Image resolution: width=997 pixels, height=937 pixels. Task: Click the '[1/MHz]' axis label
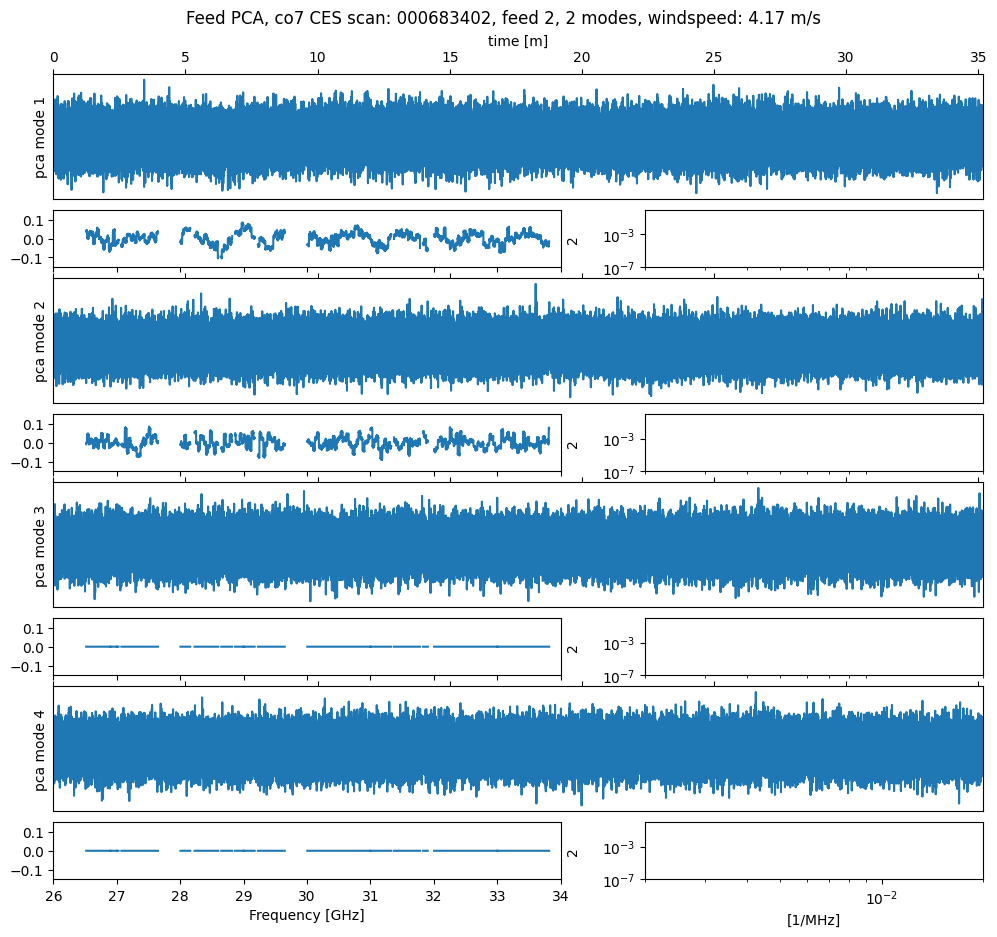(813, 919)
